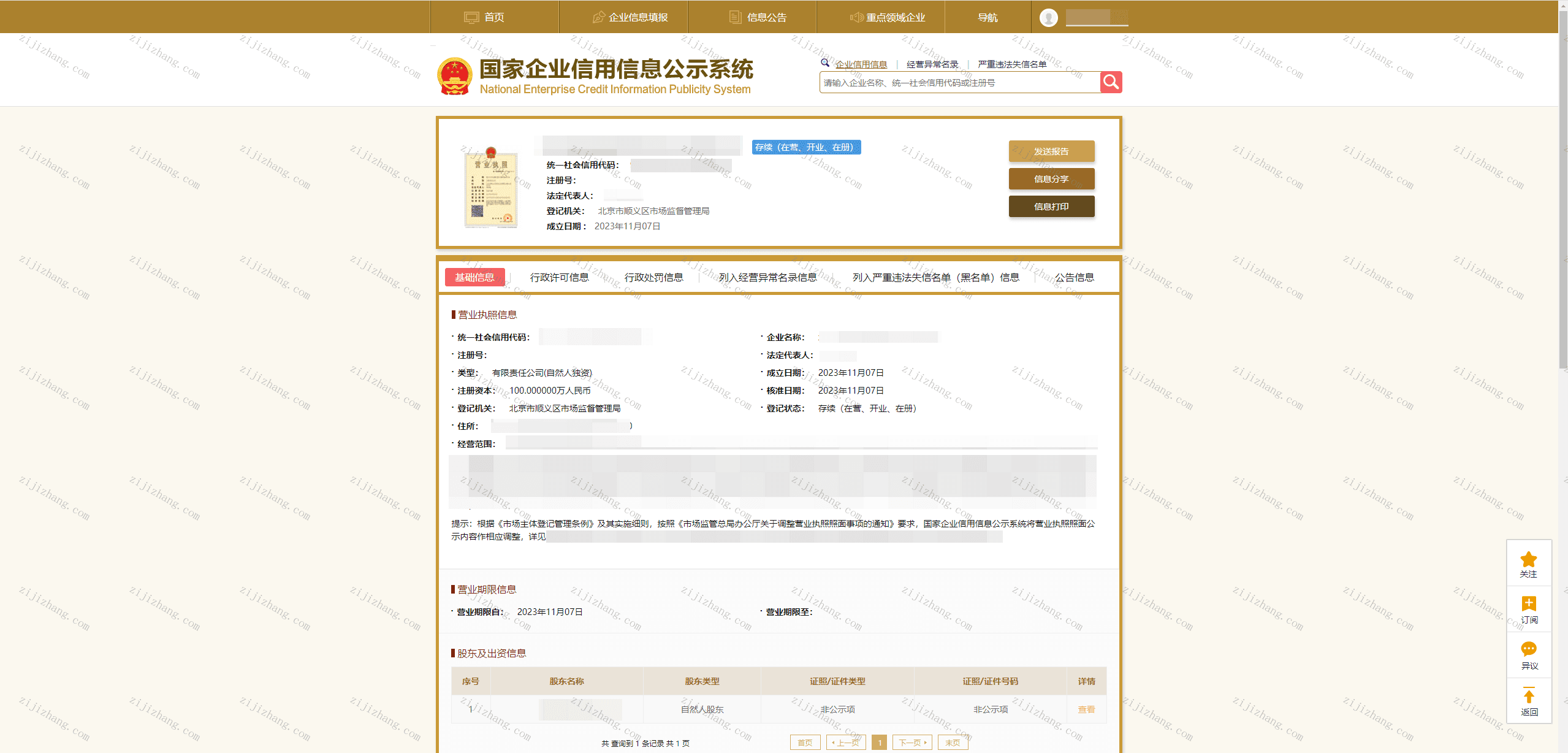Click 登记状态 value 存续（在营、开业、在册）

[x=867, y=408]
